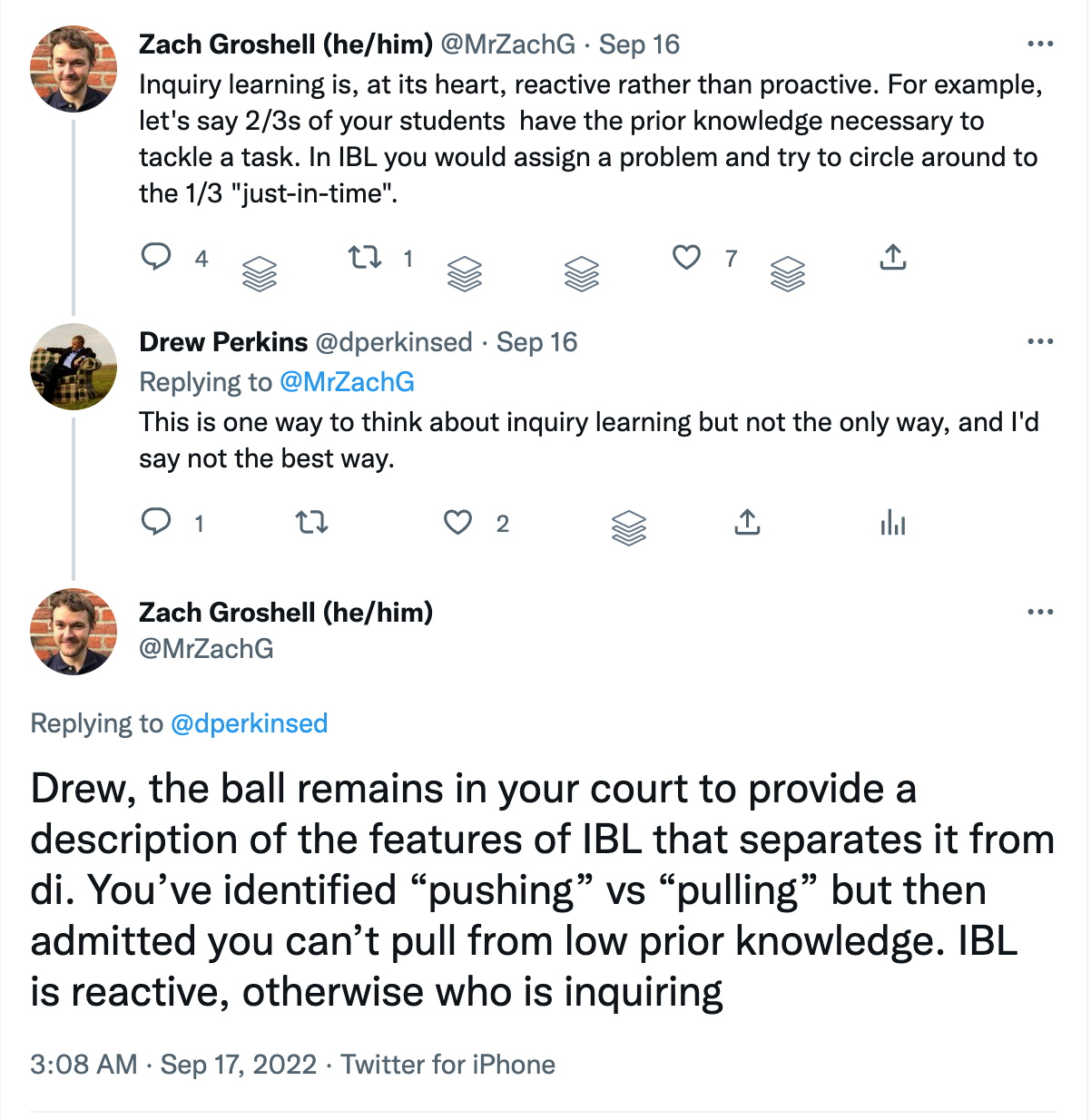Open Drew Perkins' profile picture
1091x1120 pixels.
74,367
